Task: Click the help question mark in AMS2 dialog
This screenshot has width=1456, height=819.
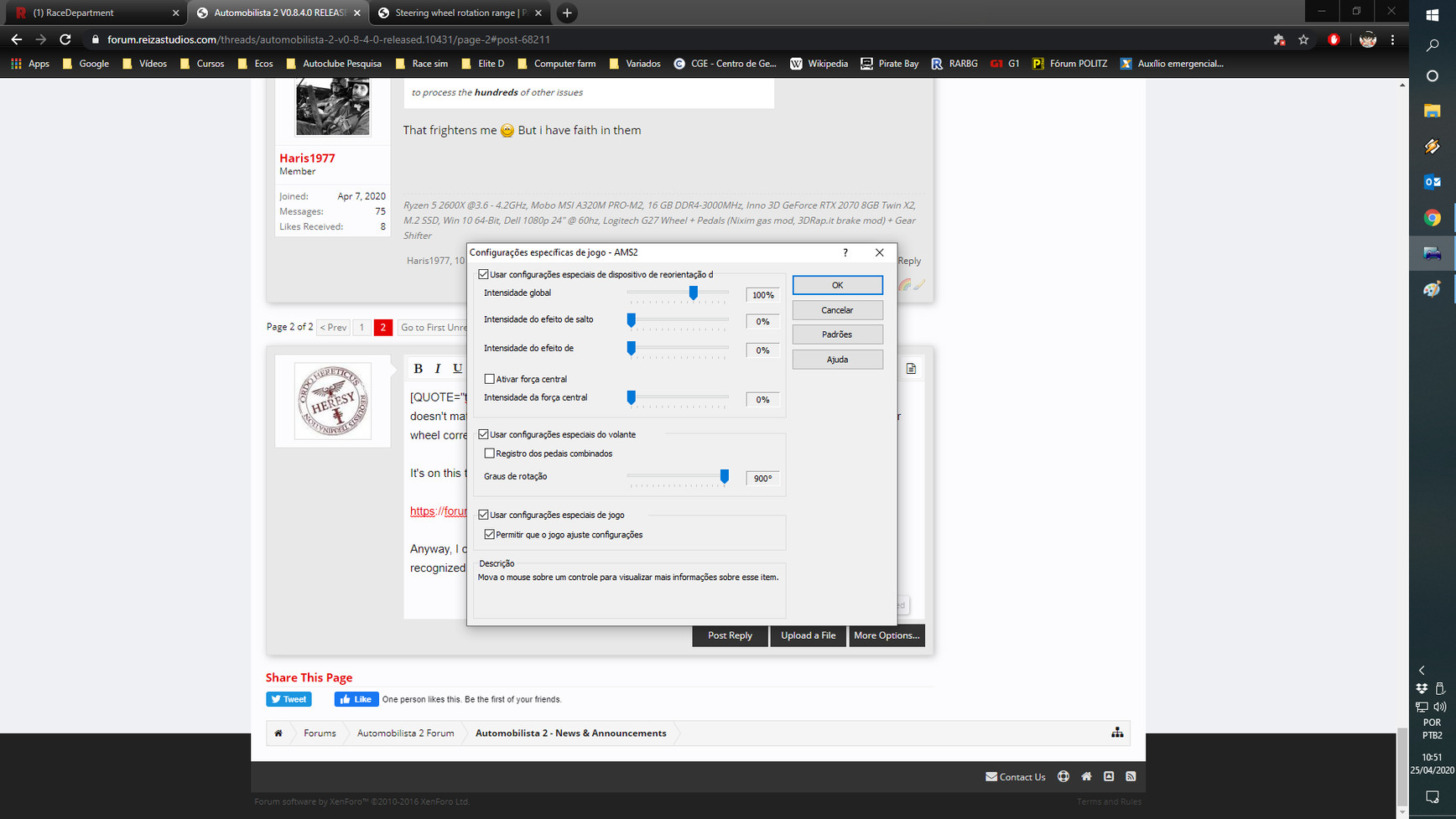Action: coord(845,252)
